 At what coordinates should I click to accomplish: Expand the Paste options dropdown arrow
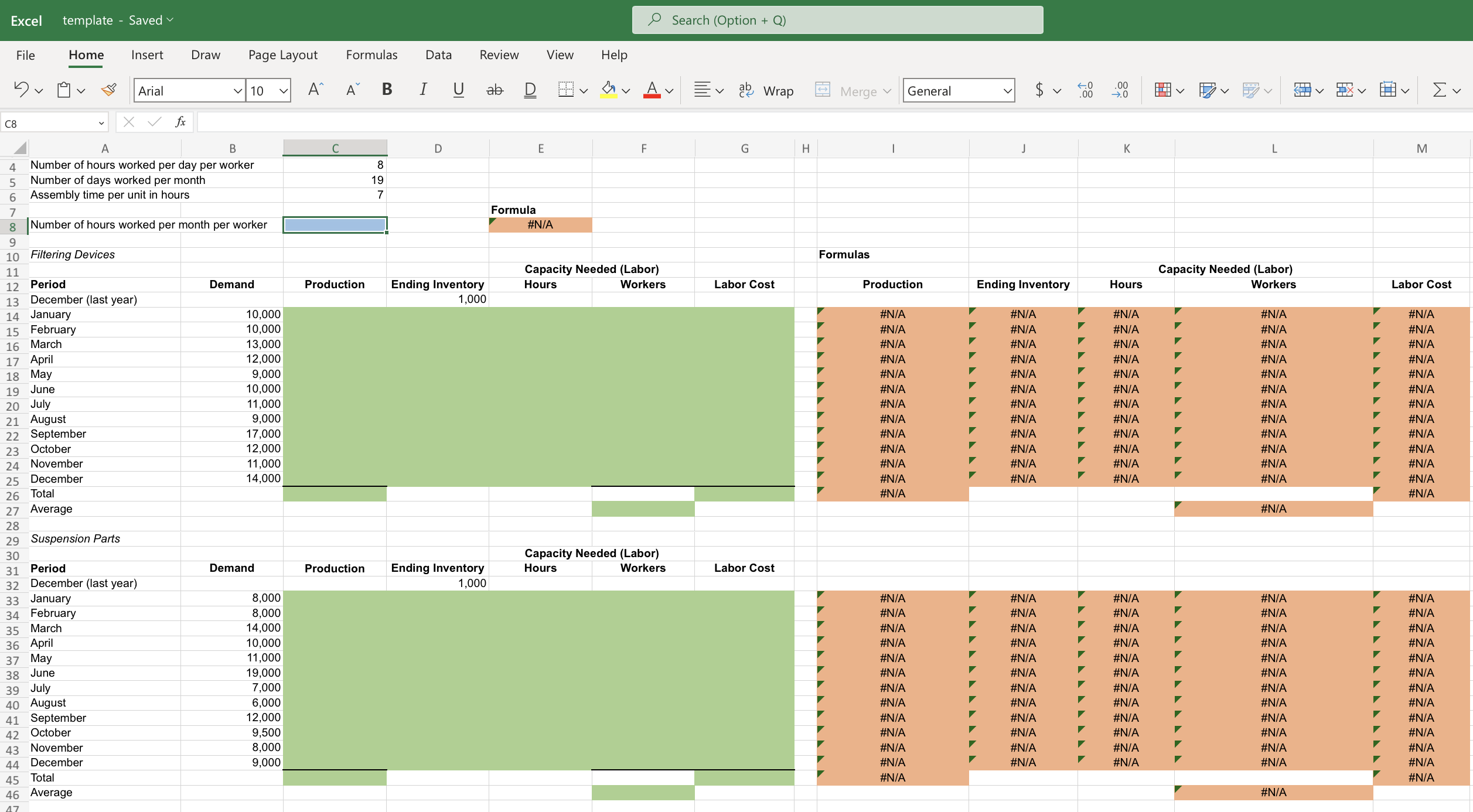81,91
